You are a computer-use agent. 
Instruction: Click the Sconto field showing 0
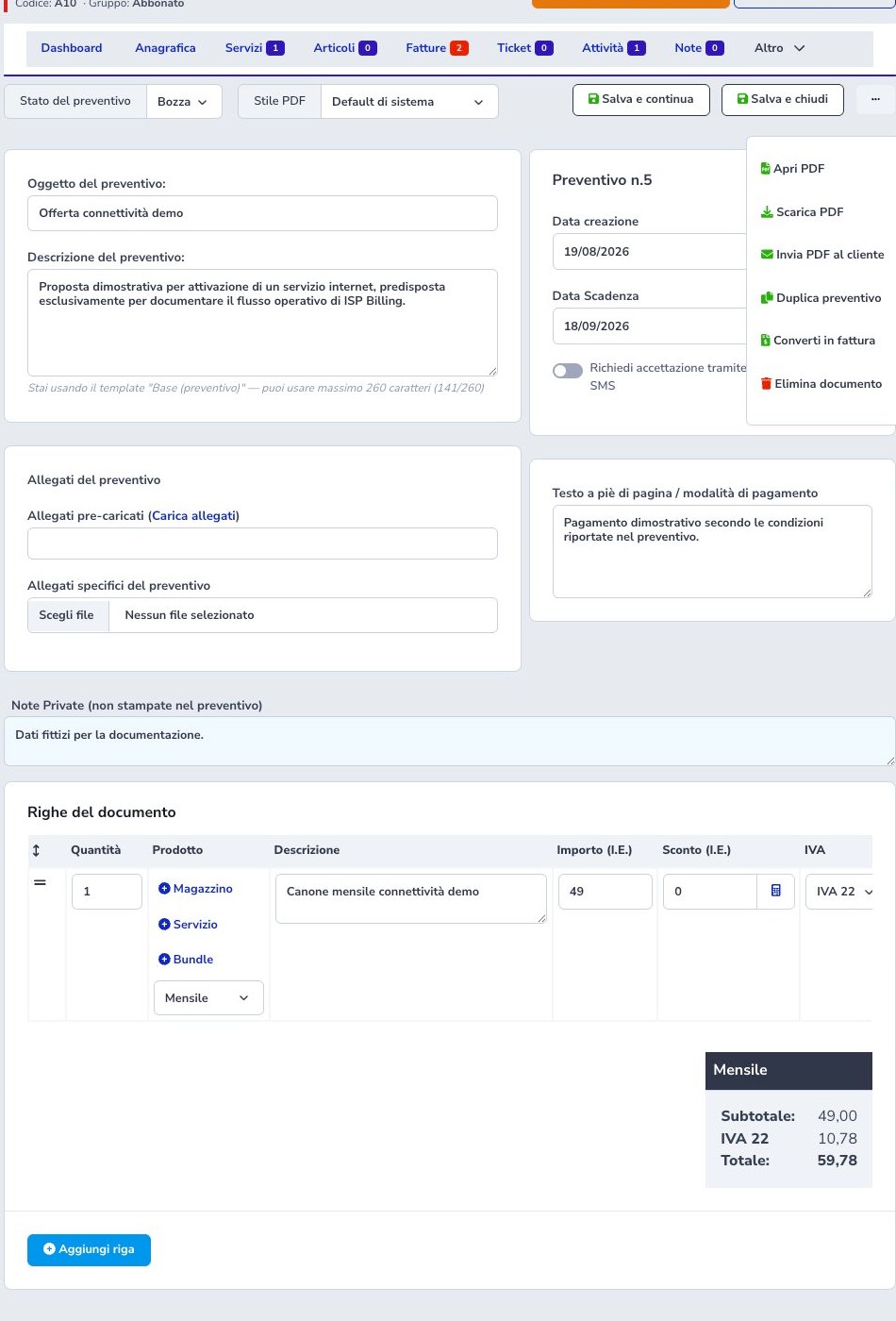click(710, 892)
